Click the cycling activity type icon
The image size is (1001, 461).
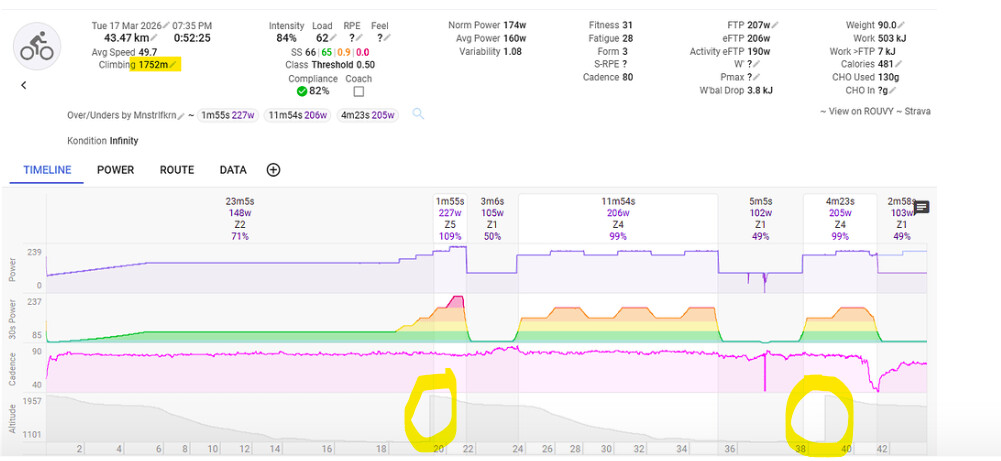coord(41,45)
